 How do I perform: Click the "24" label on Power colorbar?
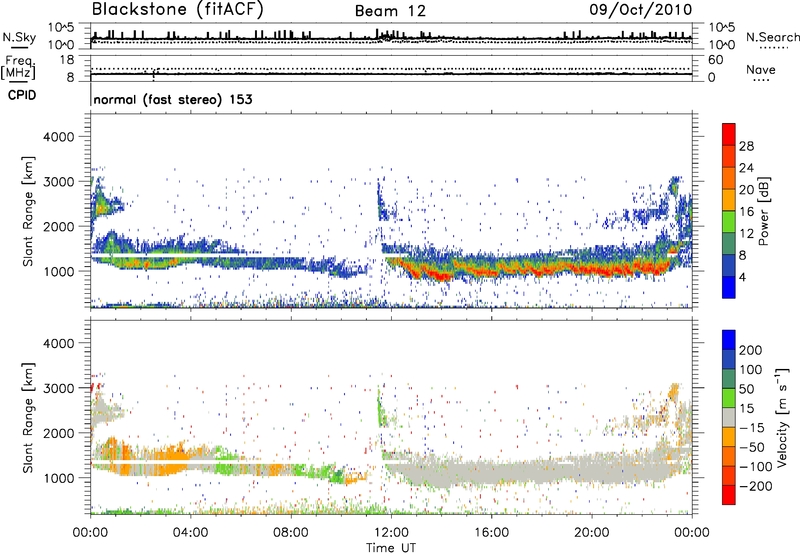pyautogui.click(x=746, y=168)
